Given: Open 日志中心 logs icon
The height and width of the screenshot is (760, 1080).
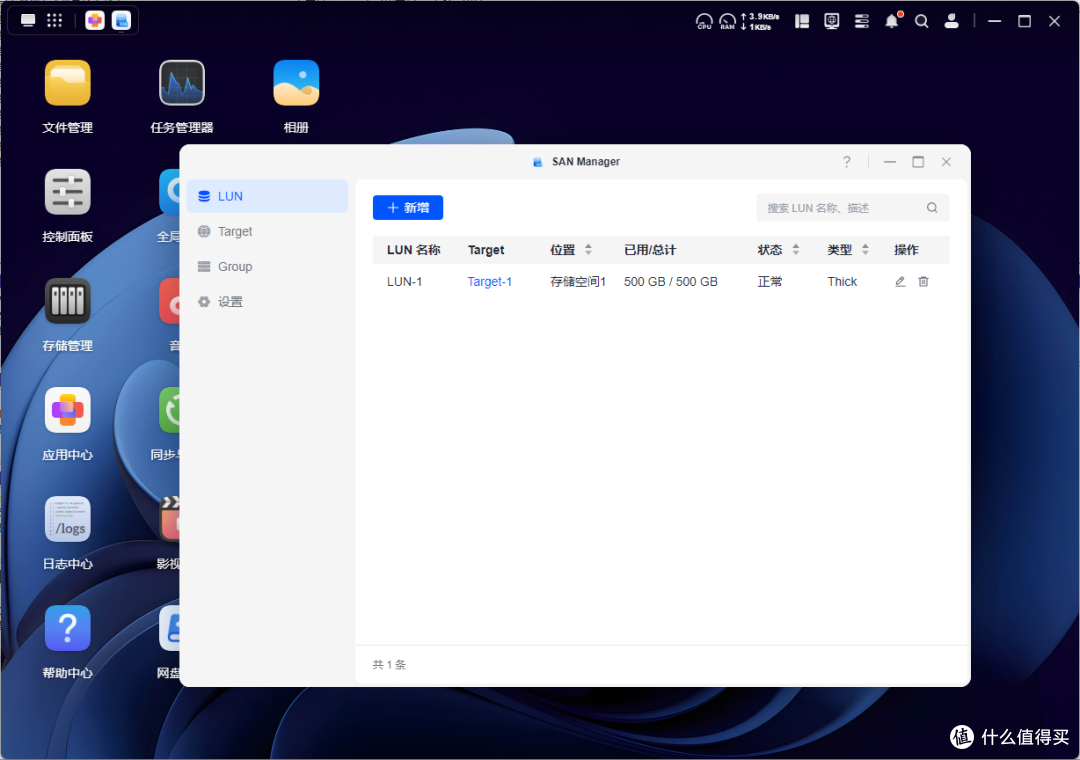Looking at the screenshot, I should tap(68, 519).
